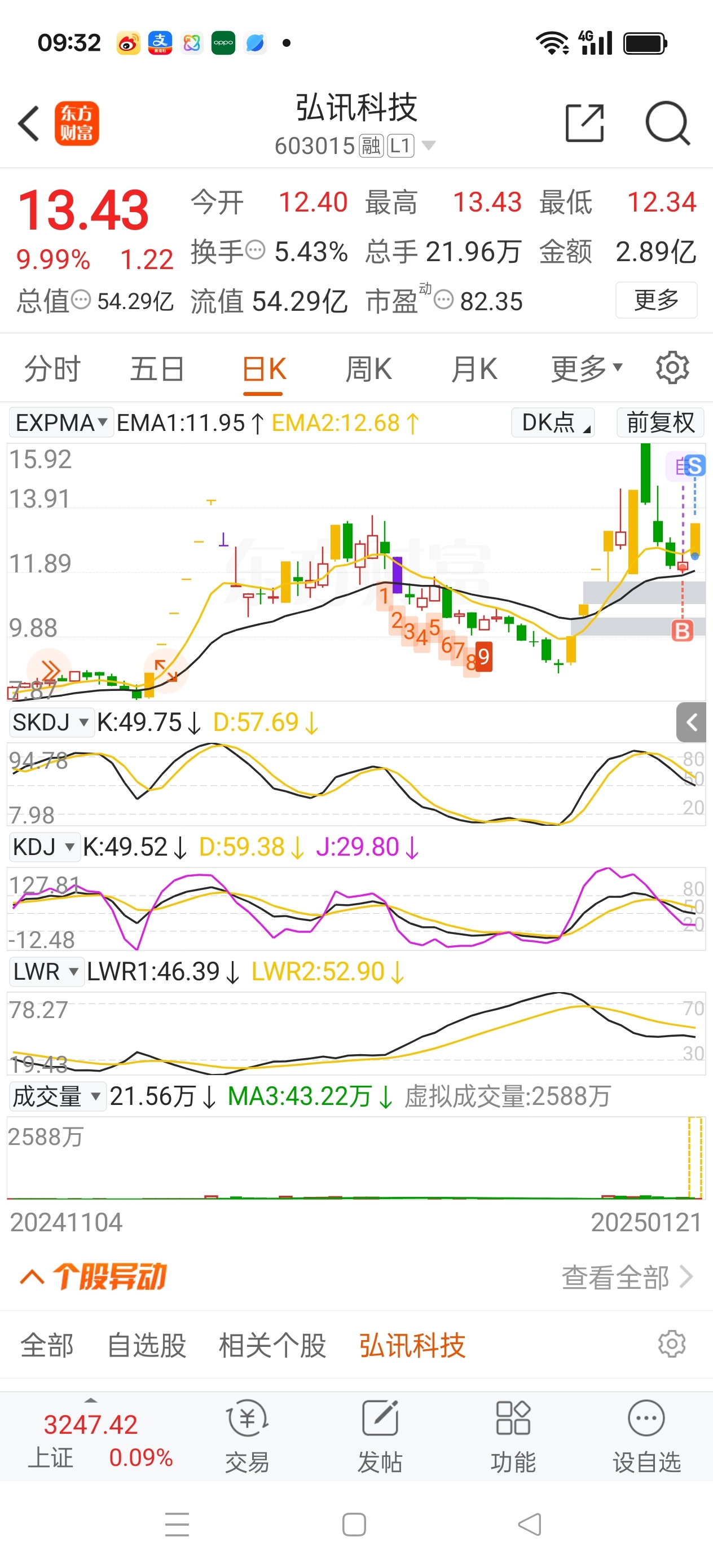713x1568 pixels.
Task: Open the KDJ indicator dropdown
Action: click(44, 847)
